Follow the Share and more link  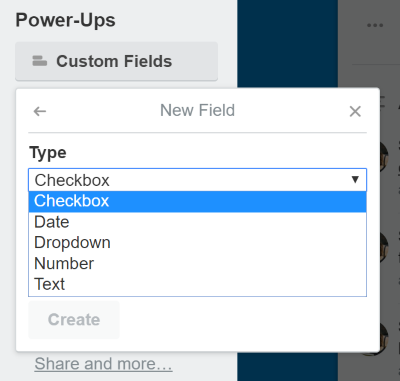(103, 364)
